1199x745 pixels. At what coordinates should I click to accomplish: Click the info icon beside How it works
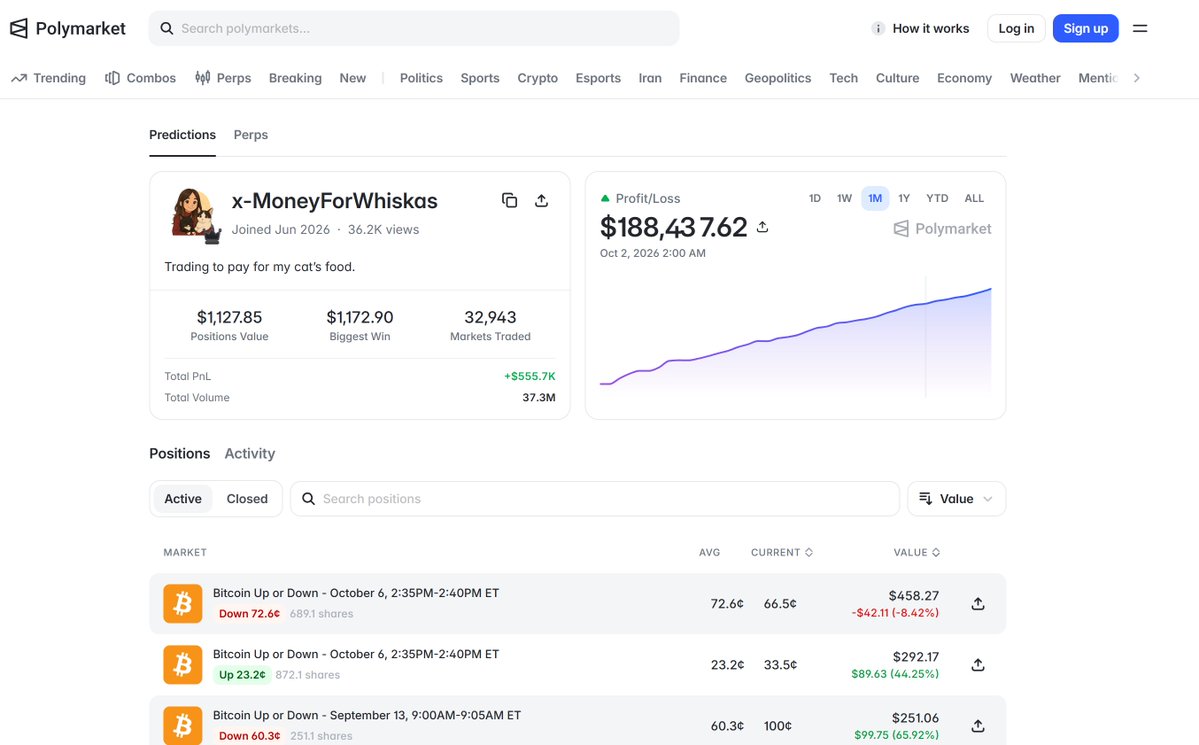pos(878,28)
